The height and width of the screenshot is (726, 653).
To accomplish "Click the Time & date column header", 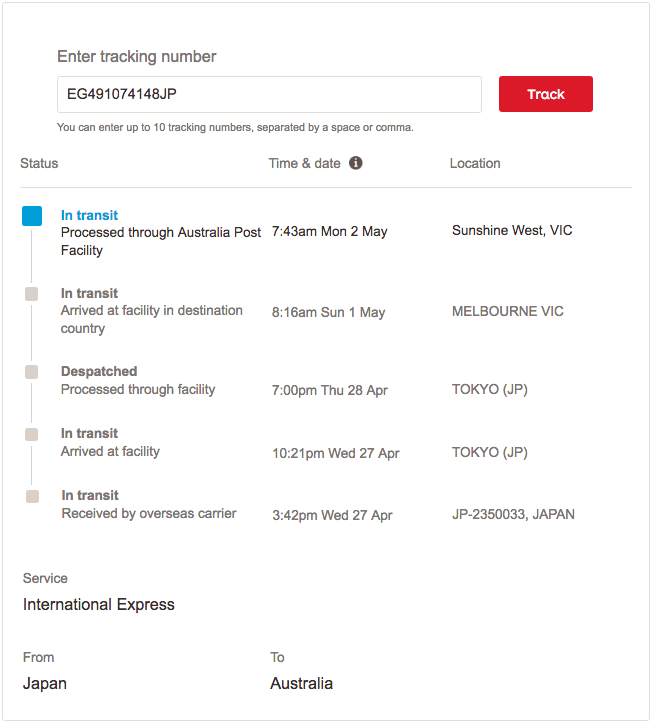I will pyautogui.click(x=304, y=163).
